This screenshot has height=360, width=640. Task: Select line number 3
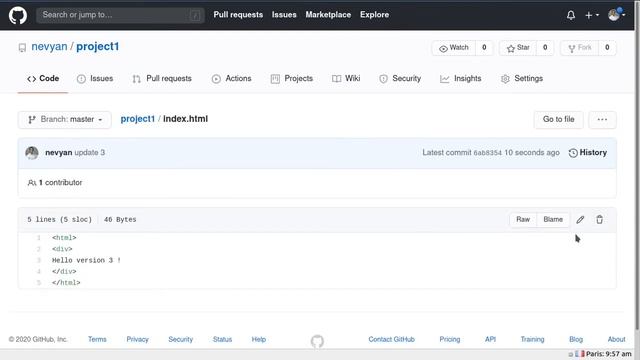pyautogui.click(x=39, y=260)
